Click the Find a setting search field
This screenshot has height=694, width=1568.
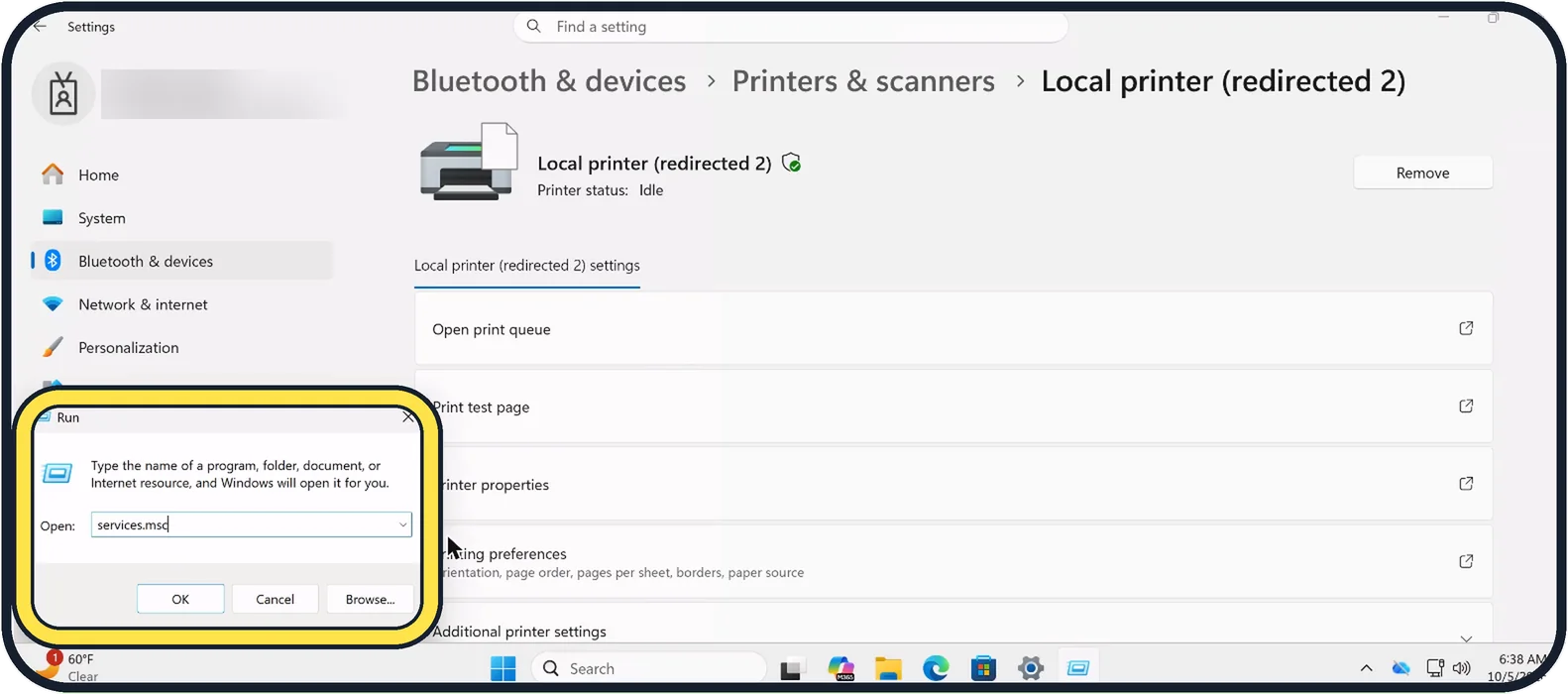coord(790,27)
